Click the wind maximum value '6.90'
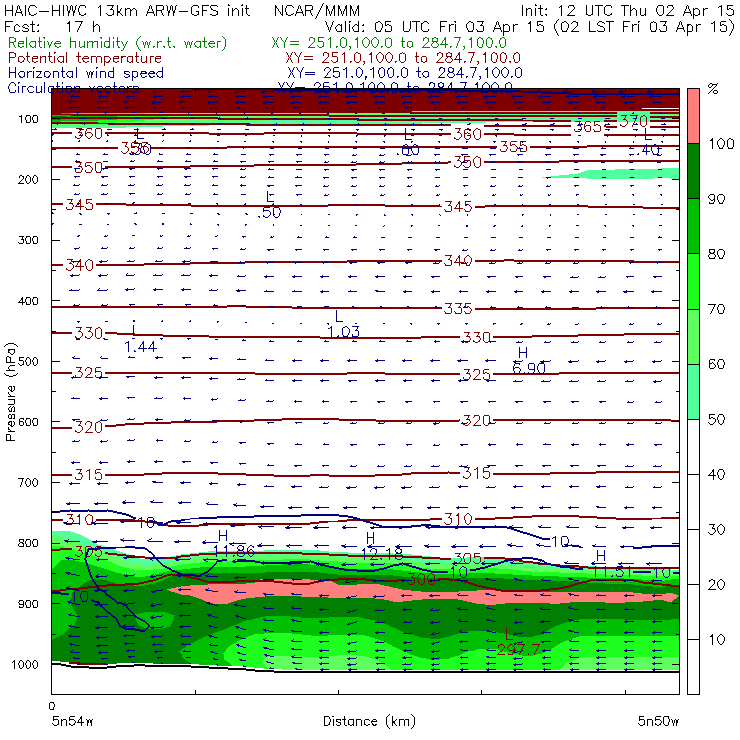 pos(529,368)
